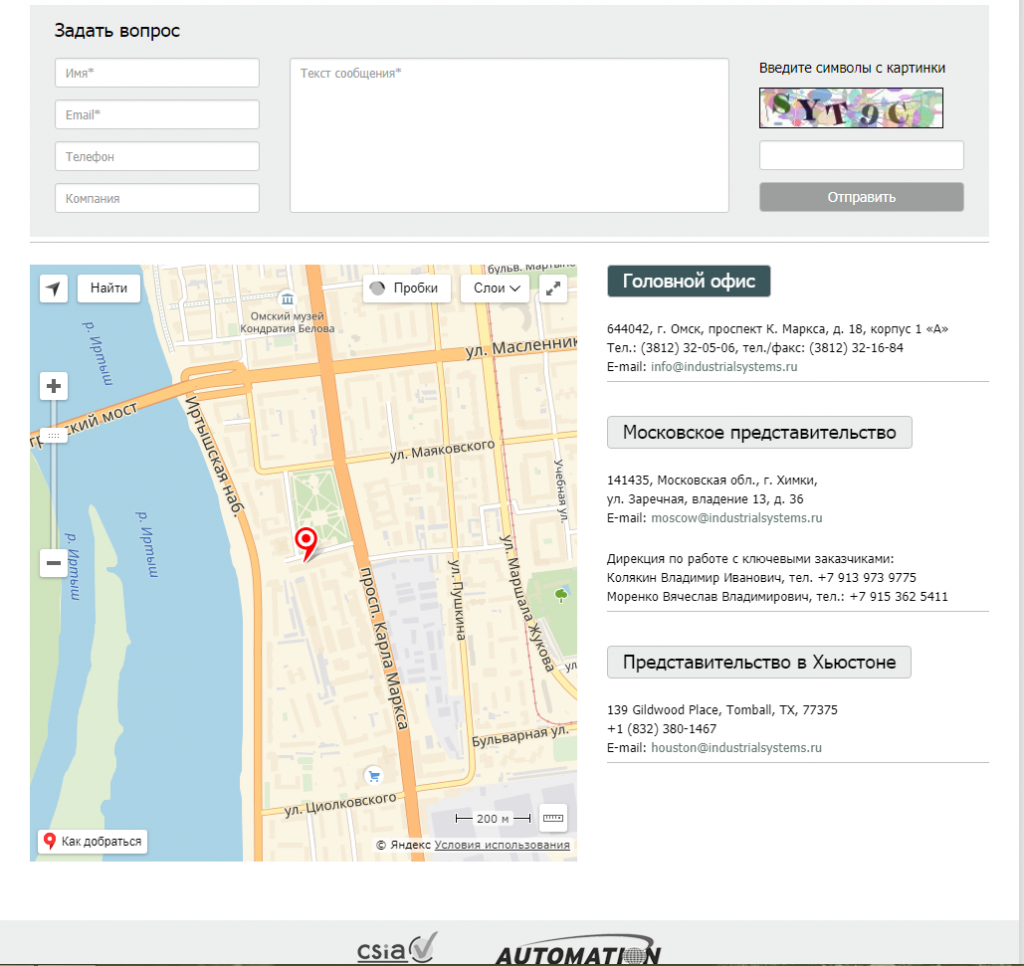Select the Головной офис tab

point(689,282)
